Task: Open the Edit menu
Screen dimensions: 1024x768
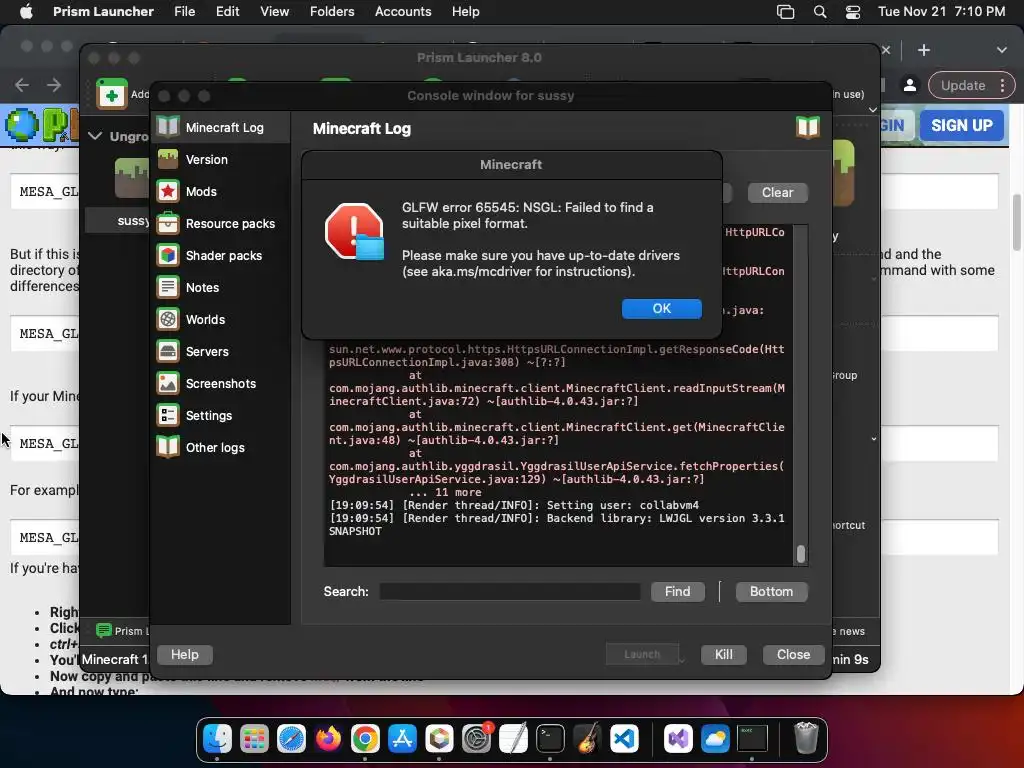Action: click(227, 12)
